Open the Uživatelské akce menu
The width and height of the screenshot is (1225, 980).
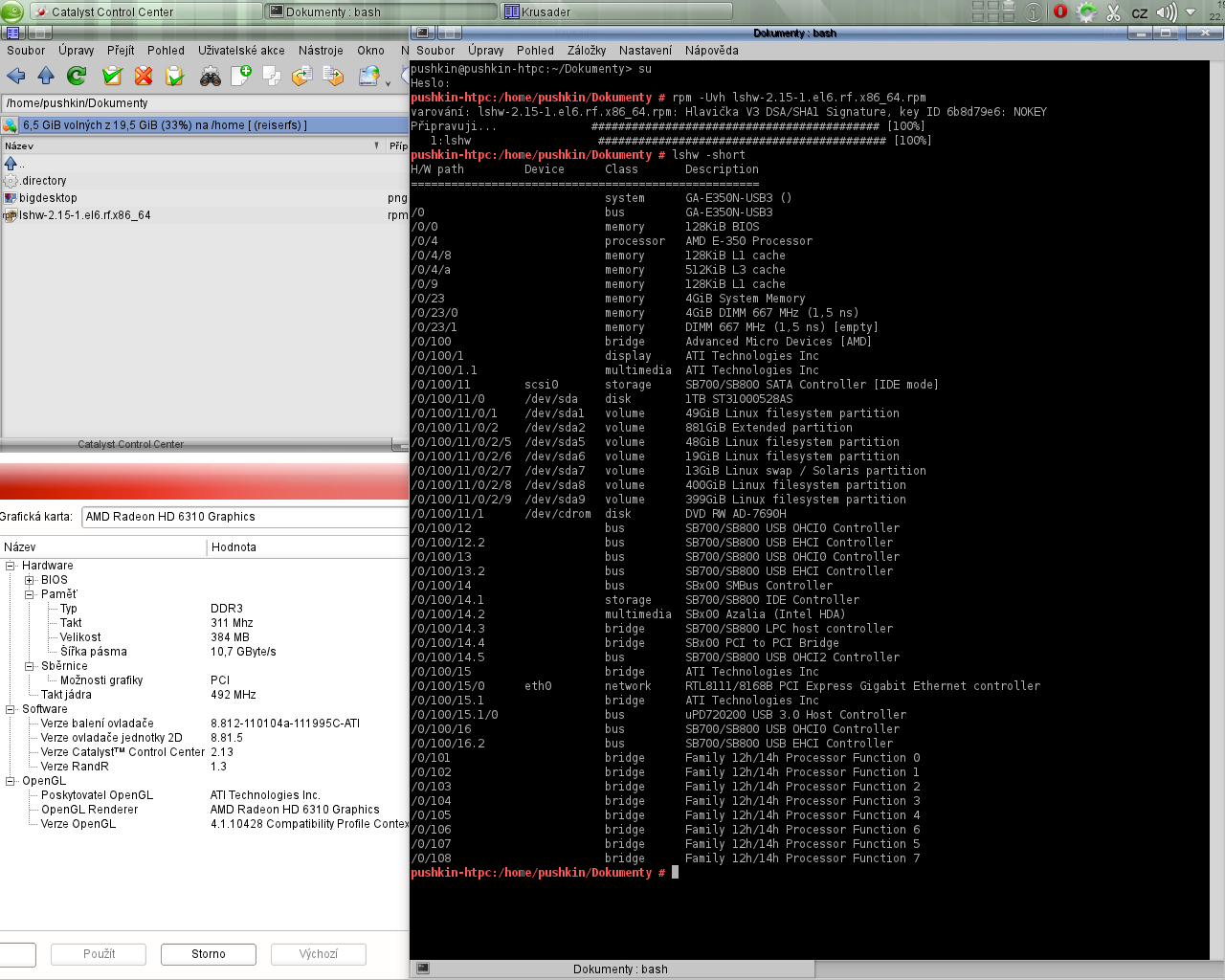click(241, 51)
